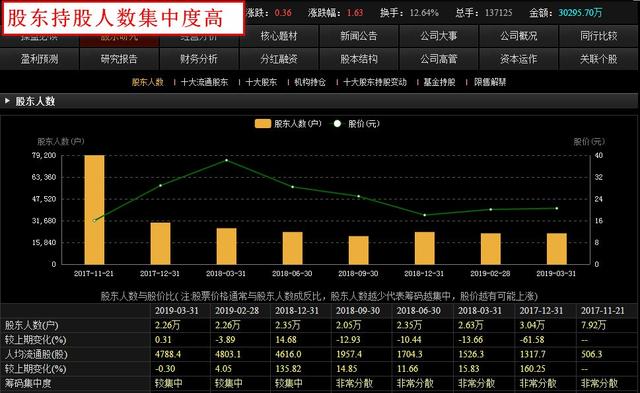The image size is (640, 393).
Task: Open the 公司概况 tab
Action: point(519,36)
